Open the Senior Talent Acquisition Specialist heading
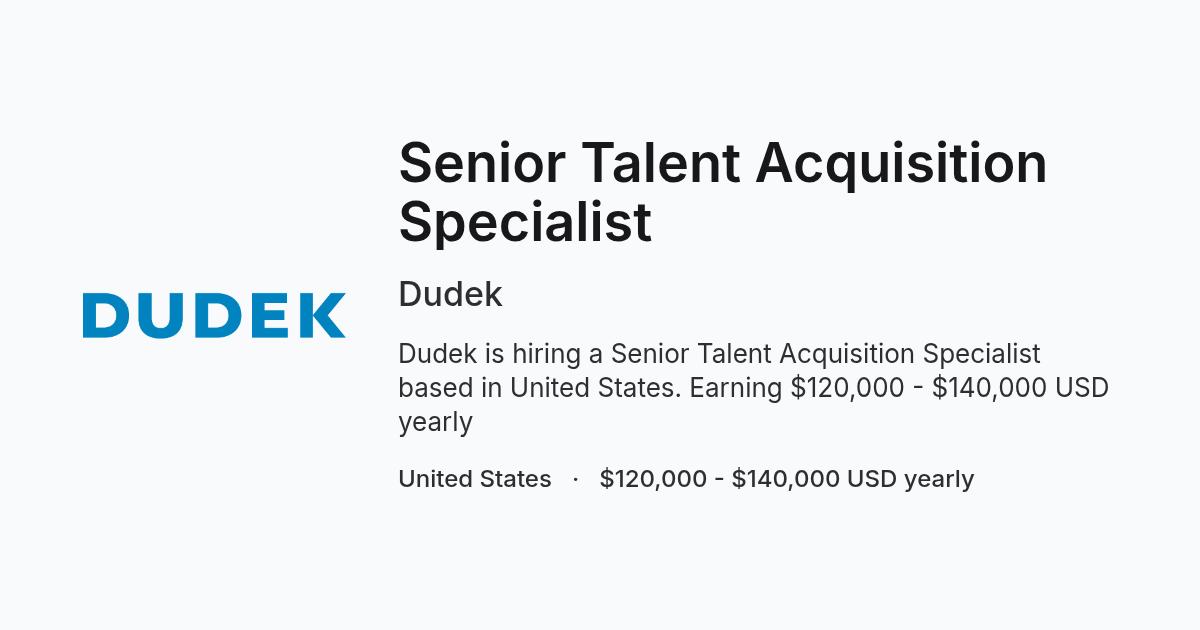The image size is (1200, 630). (723, 191)
